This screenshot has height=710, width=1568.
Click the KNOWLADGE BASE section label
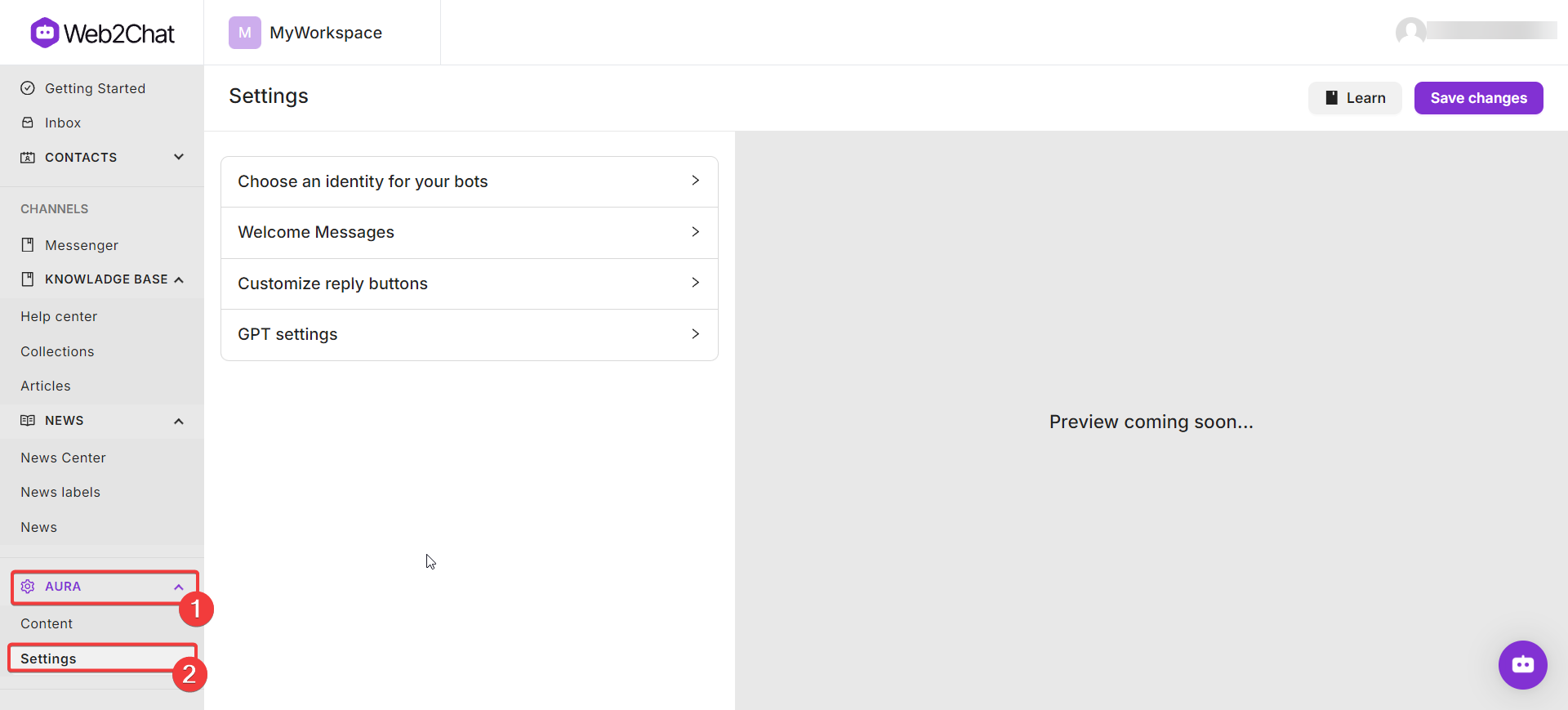pyautogui.click(x=106, y=279)
